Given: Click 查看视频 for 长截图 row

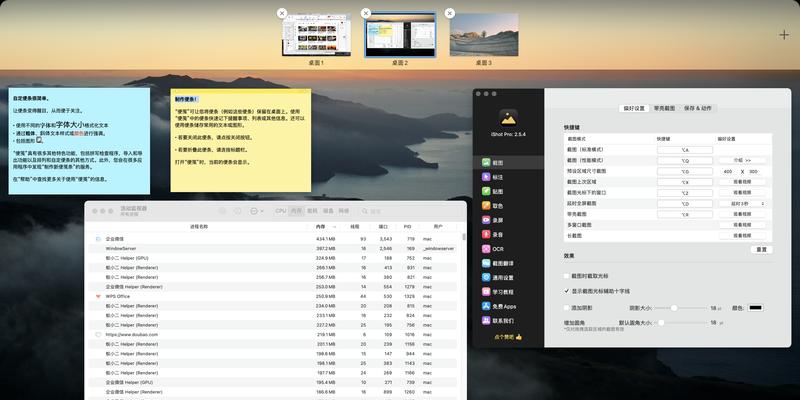Looking at the screenshot, I should click(742, 236).
